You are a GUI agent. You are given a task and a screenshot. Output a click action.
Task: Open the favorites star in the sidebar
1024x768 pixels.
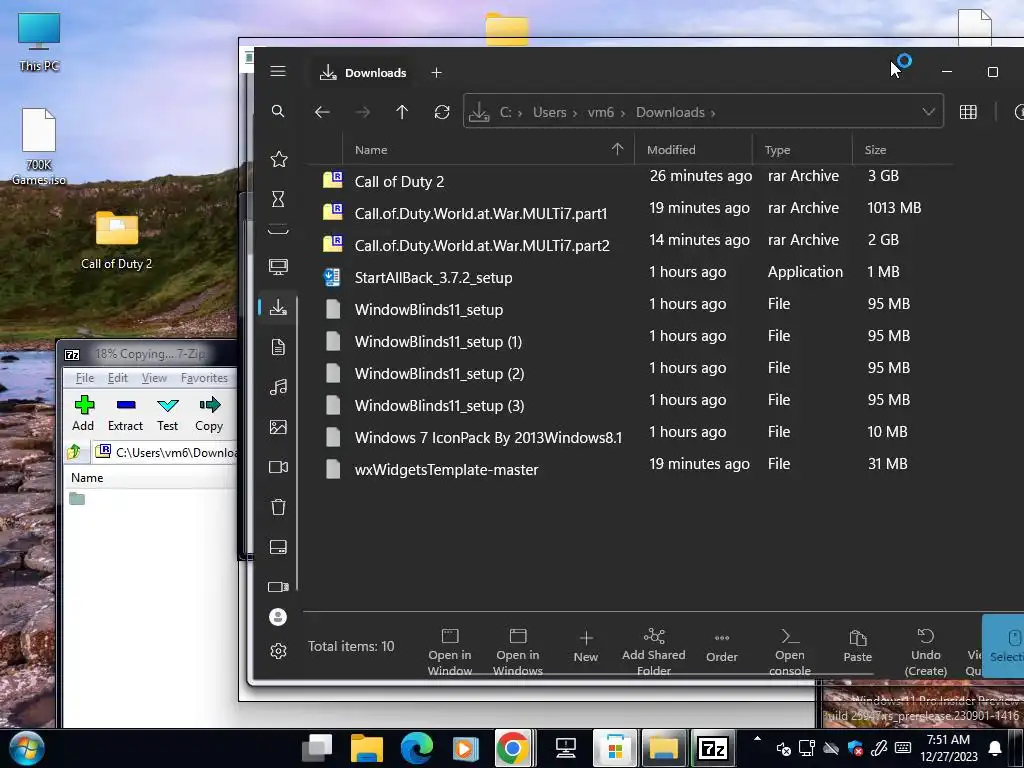(x=279, y=159)
